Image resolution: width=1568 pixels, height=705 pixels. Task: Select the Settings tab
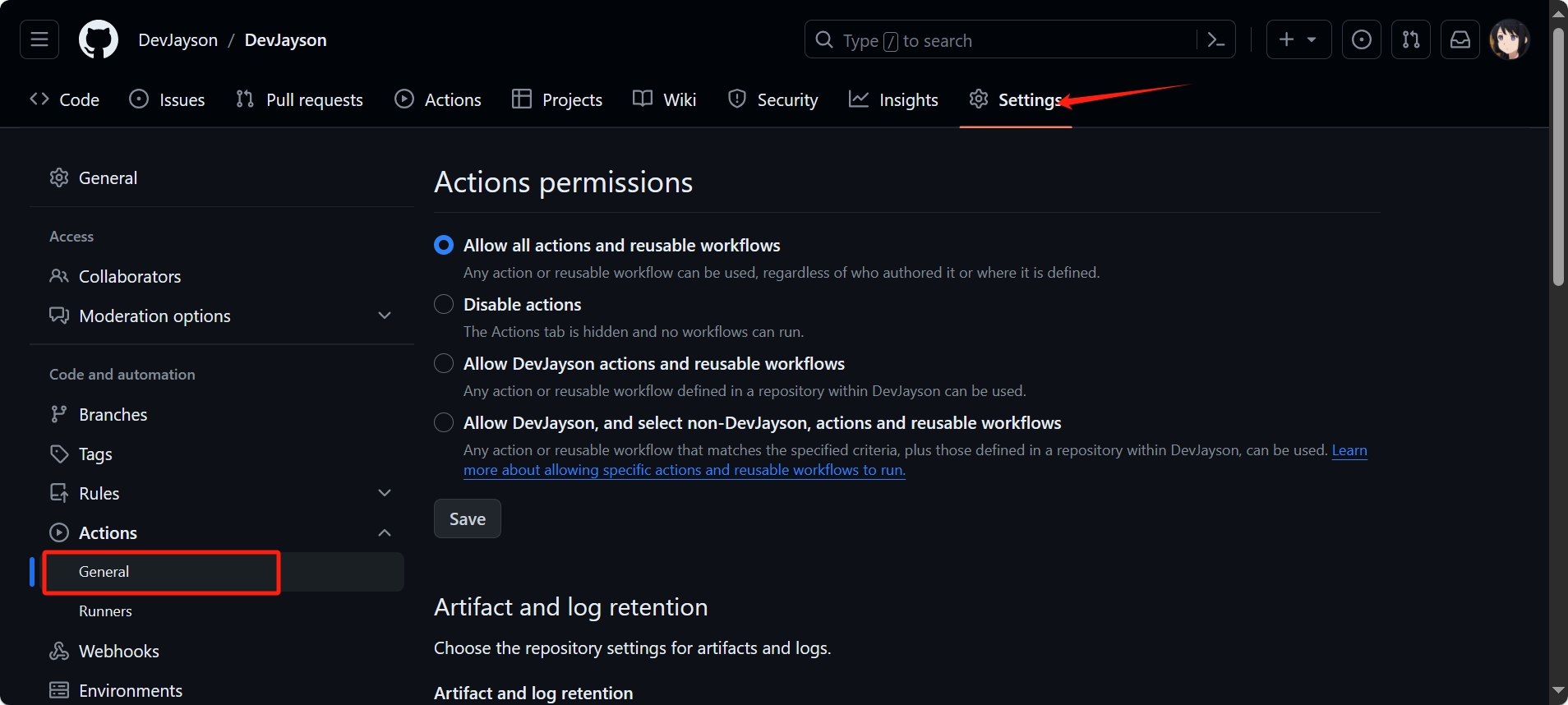tap(1016, 99)
